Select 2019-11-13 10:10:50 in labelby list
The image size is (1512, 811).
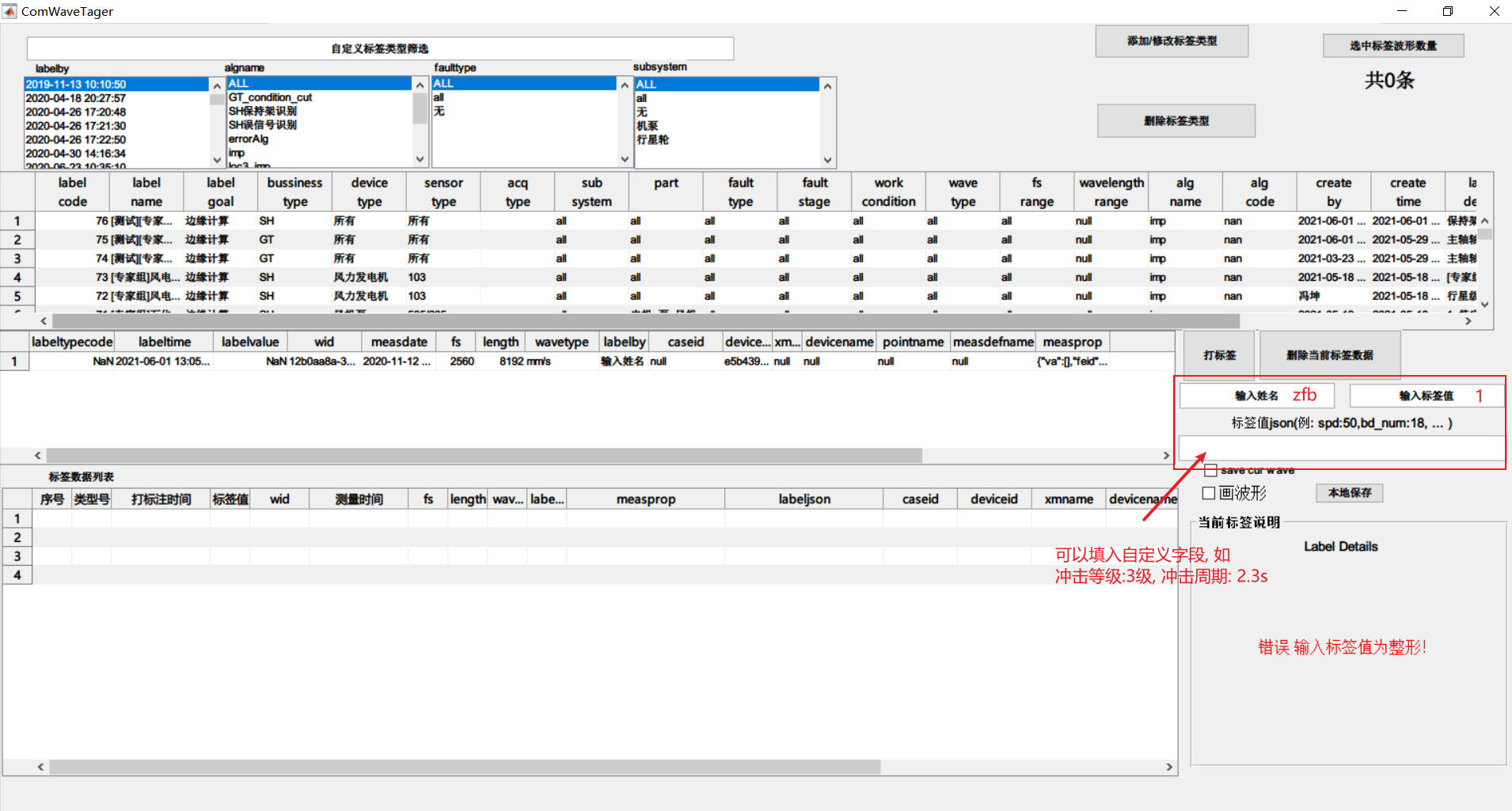click(x=116, y=84)
